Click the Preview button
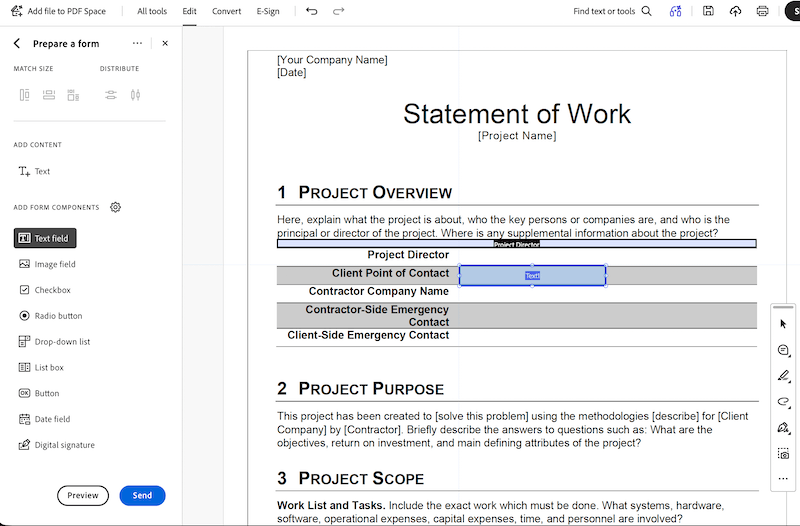 pos(83,495)
